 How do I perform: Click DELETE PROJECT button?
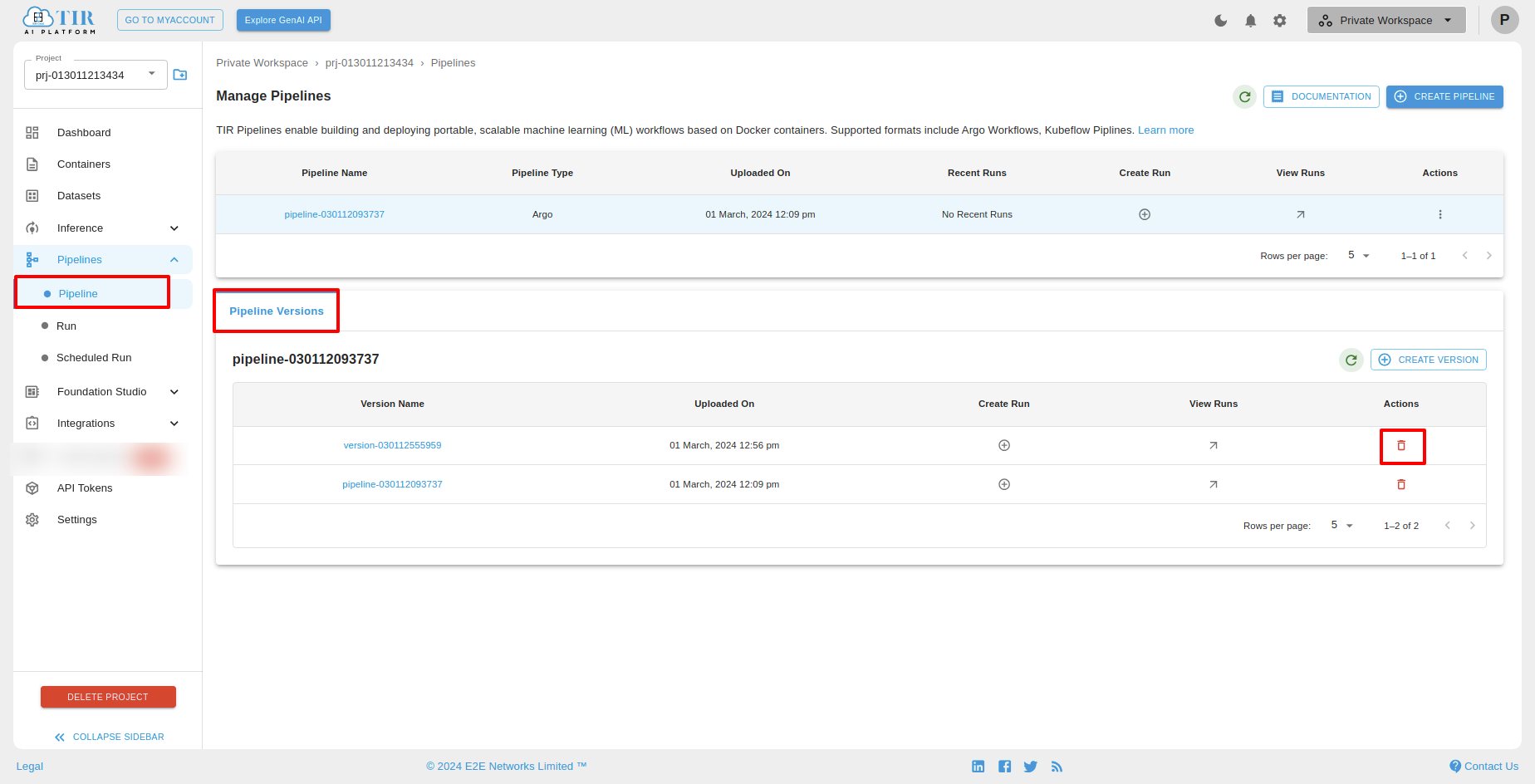click(x=108, y=697)
